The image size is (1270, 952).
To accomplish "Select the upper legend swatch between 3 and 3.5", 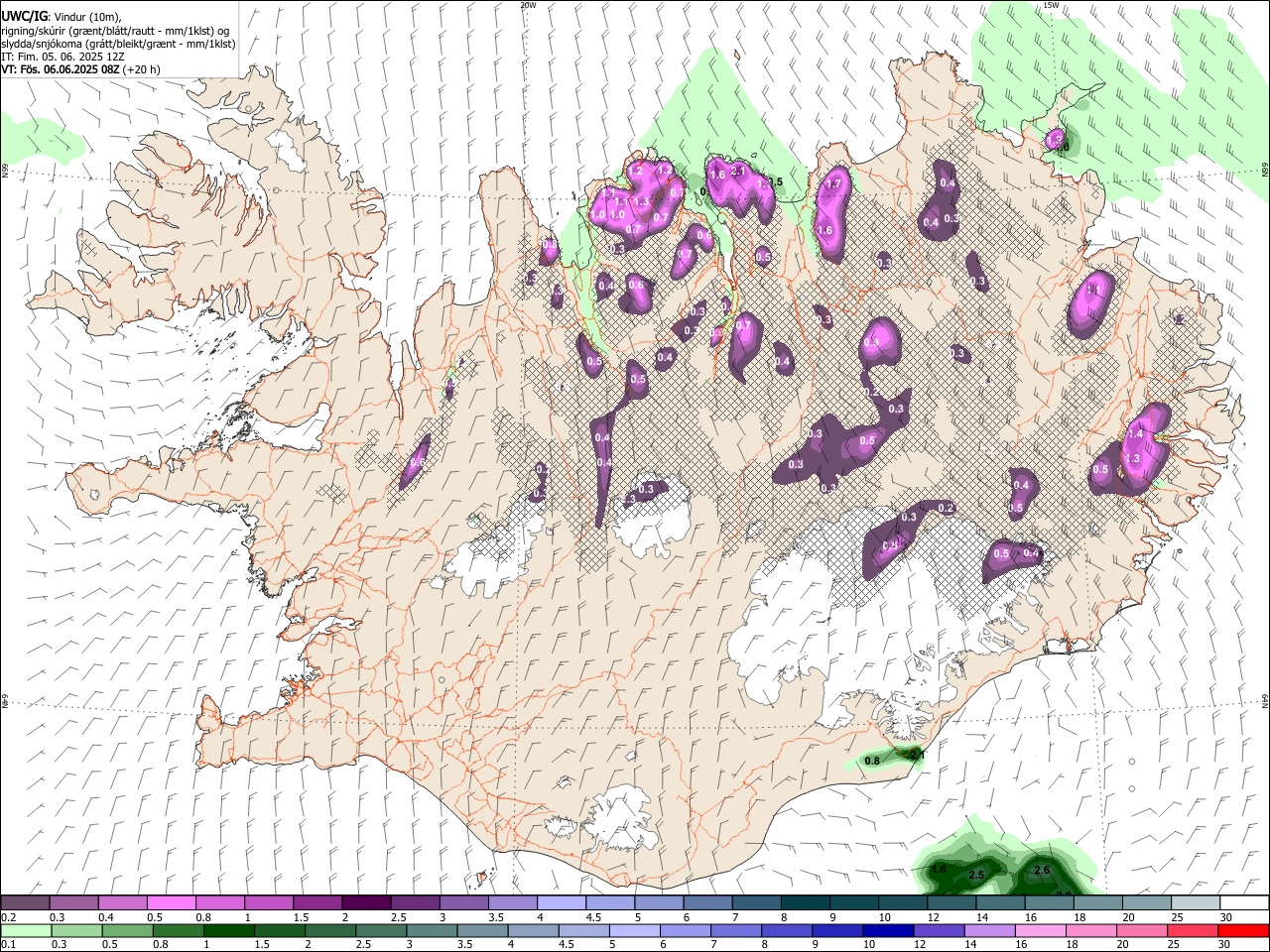I will pos(462,903).
